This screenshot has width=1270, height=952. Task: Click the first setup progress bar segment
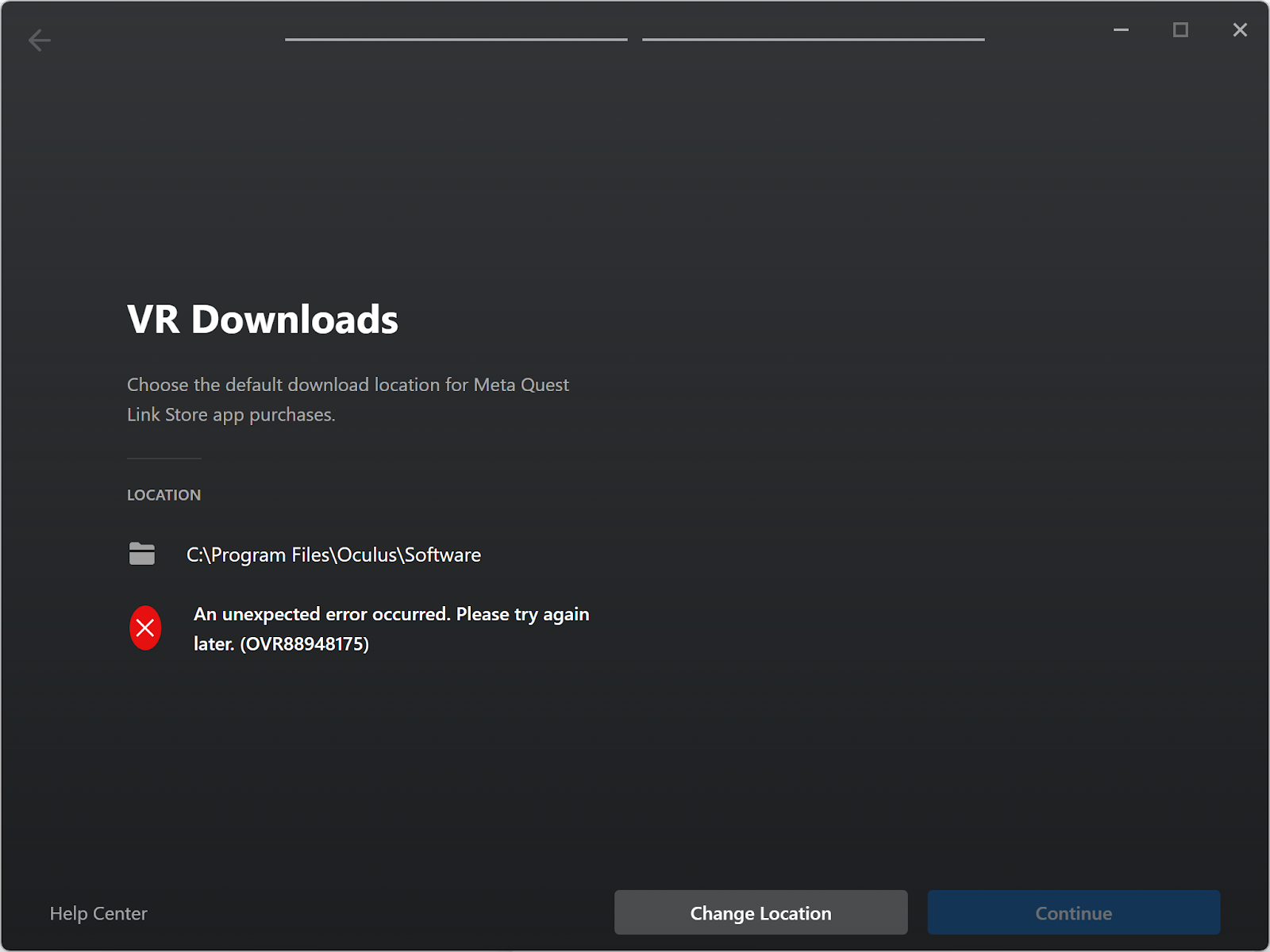(456, 39)
